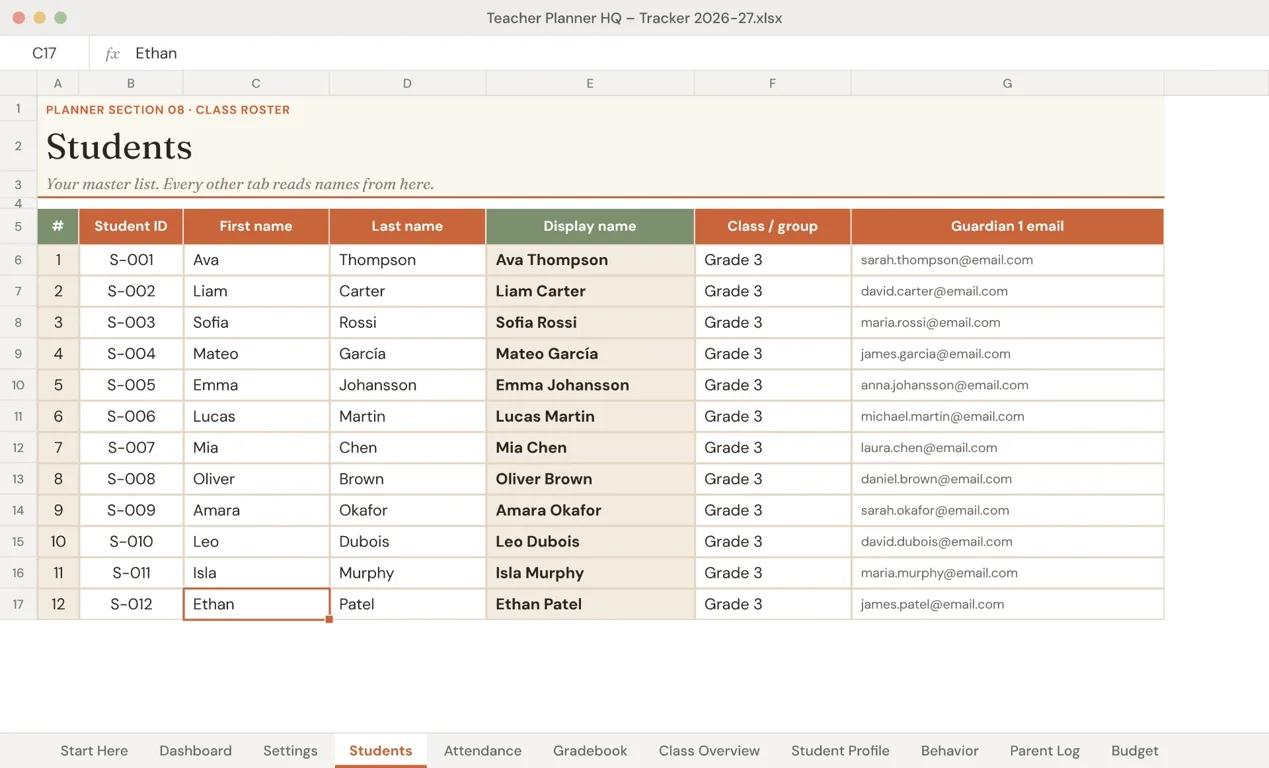This screenshot has height=768, width=1269.
Task: Select the first name cell Lucas
Action: point(256,416)
